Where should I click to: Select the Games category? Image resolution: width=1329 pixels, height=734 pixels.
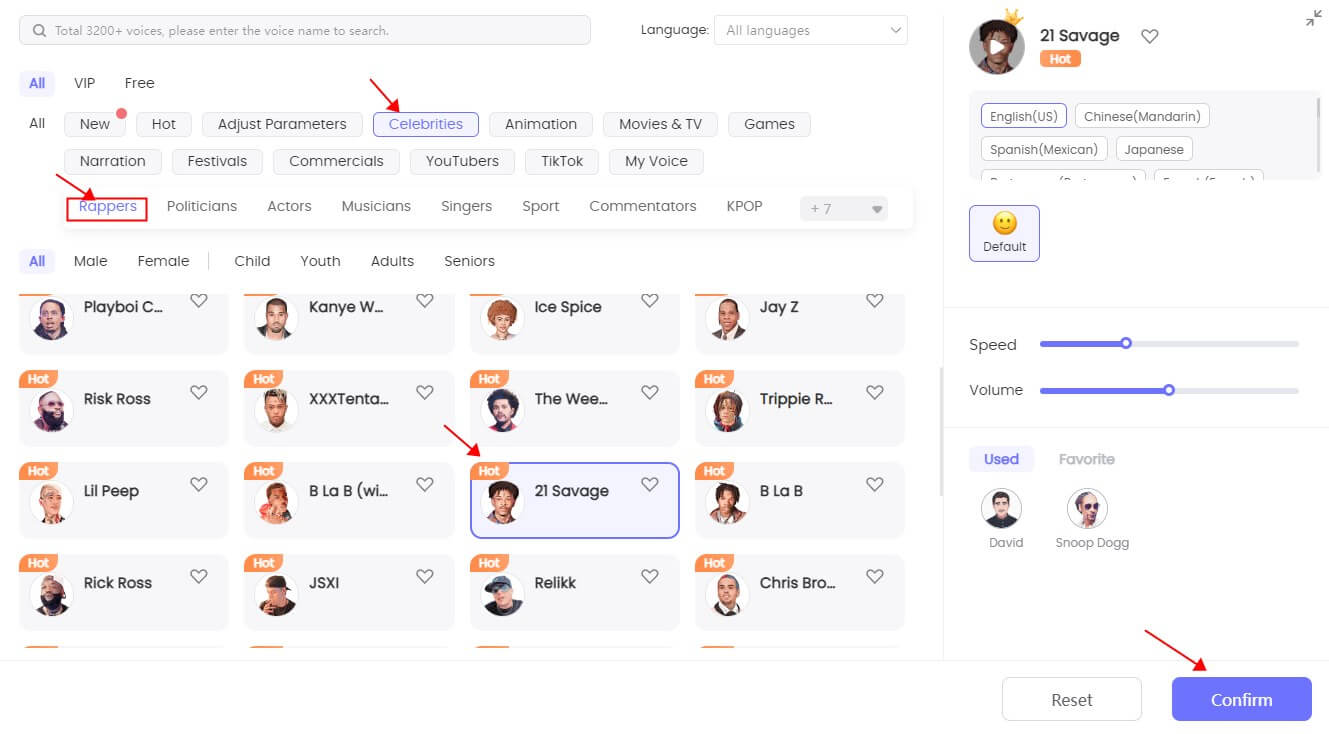[769, 124]
